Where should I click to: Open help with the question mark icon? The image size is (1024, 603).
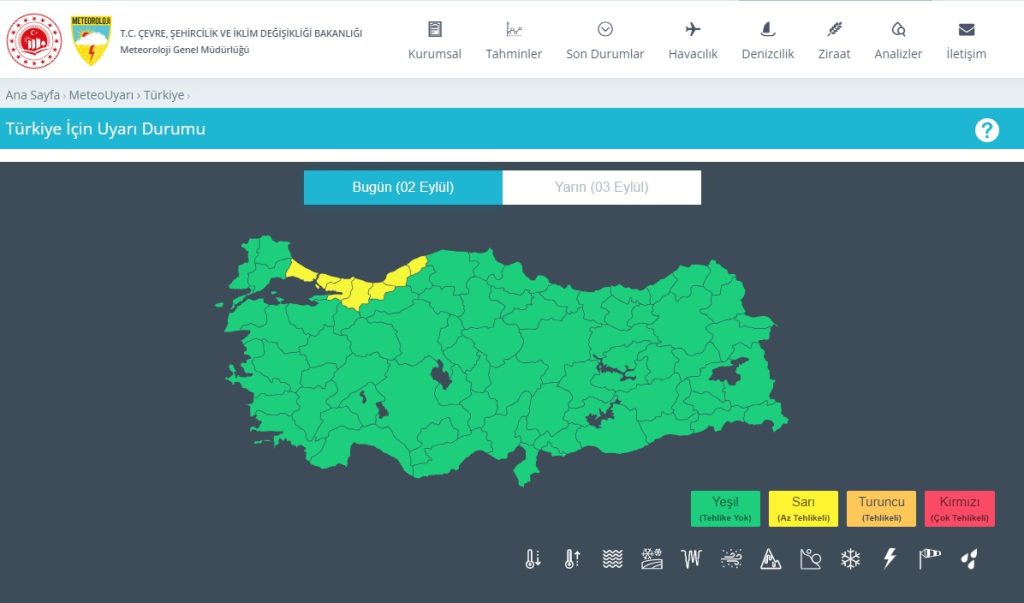pyautogui.click(x=987, y=130)
